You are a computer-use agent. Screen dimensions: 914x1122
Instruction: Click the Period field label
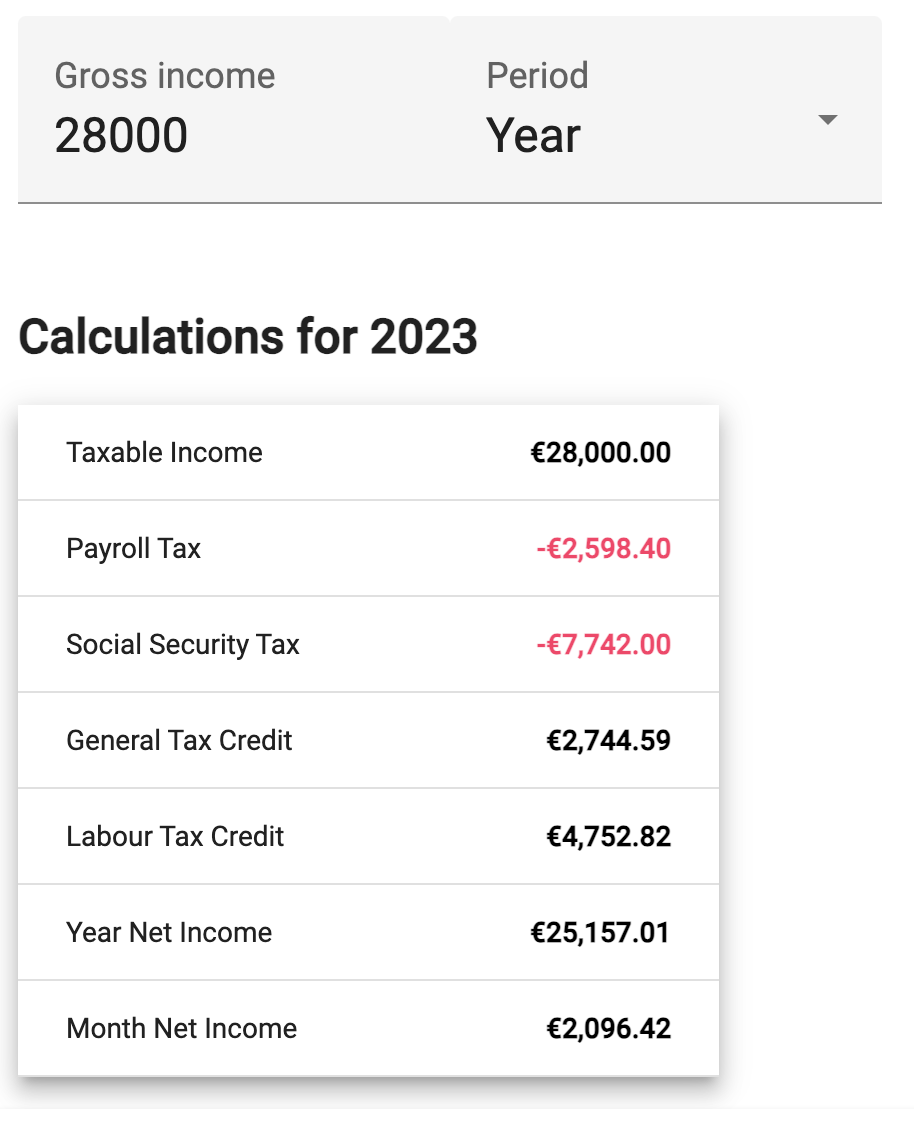[x=537, y=76]
